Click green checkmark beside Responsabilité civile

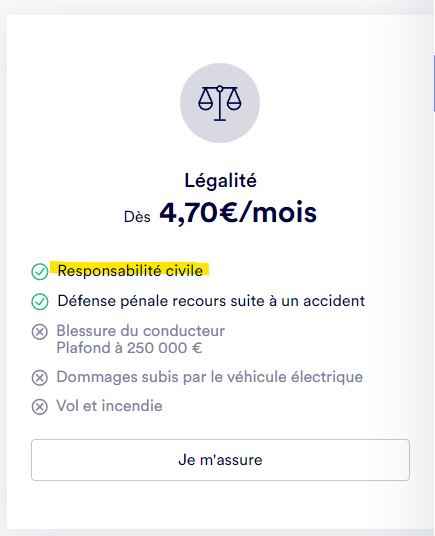[40, 272]
